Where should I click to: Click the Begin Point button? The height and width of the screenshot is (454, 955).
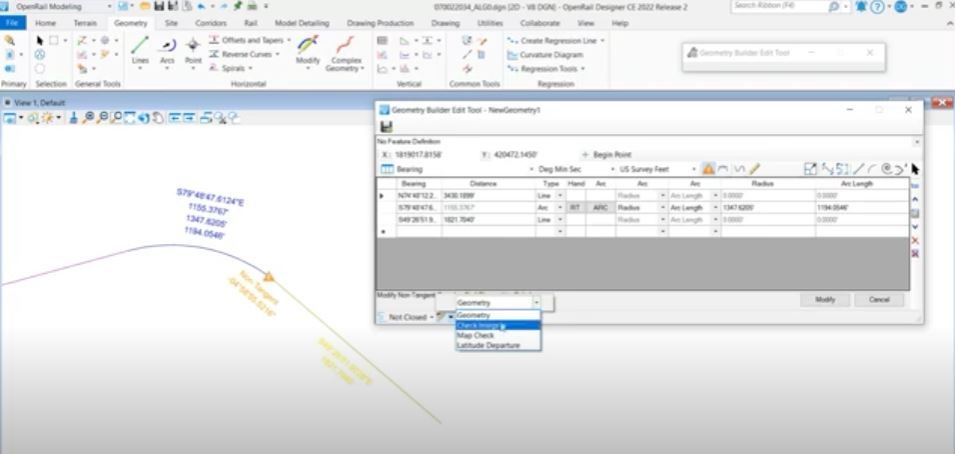point(607,155)
